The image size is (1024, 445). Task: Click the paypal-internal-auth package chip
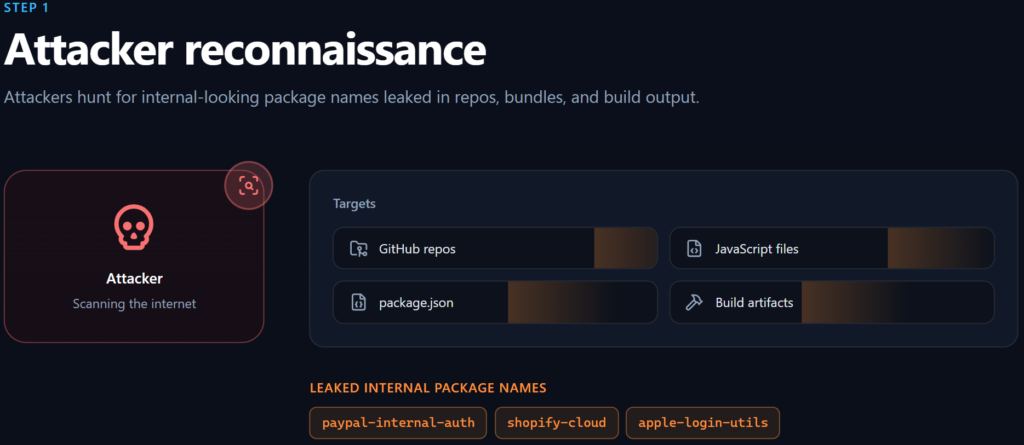pos(398,423)
